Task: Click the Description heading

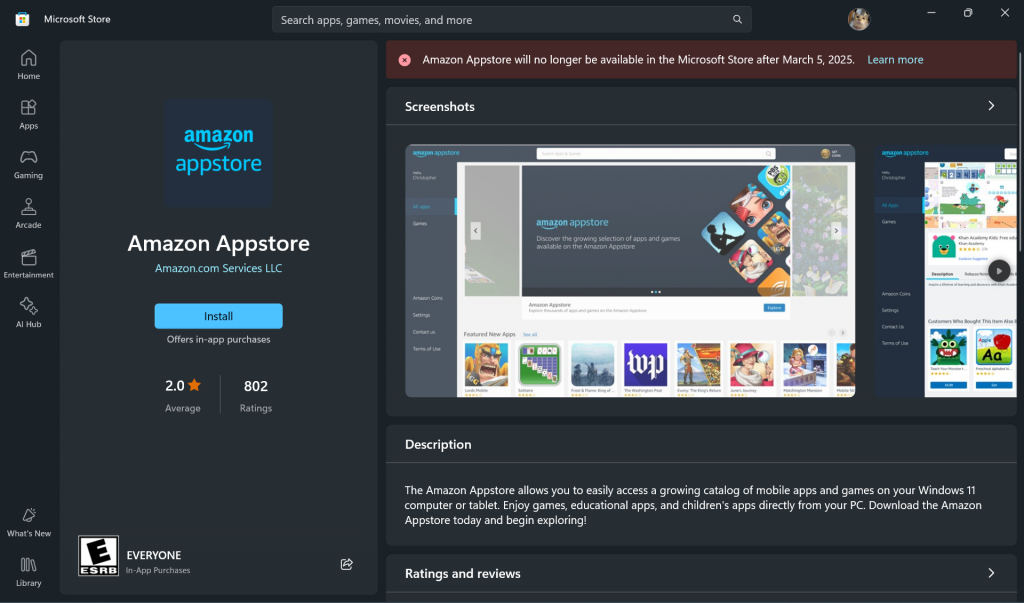Action: click(438, 444)
